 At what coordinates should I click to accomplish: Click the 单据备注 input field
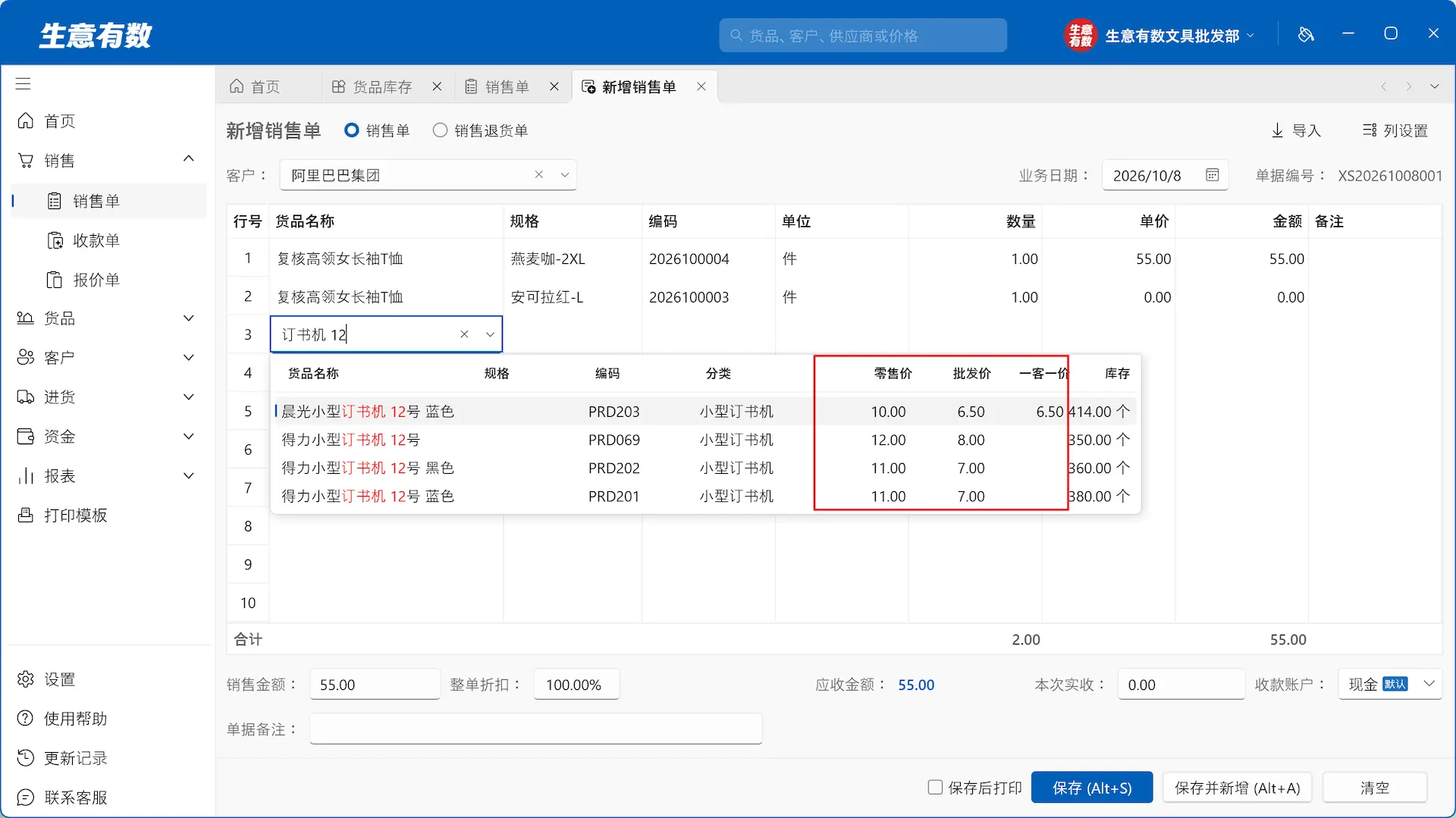[x=535, y=729]
